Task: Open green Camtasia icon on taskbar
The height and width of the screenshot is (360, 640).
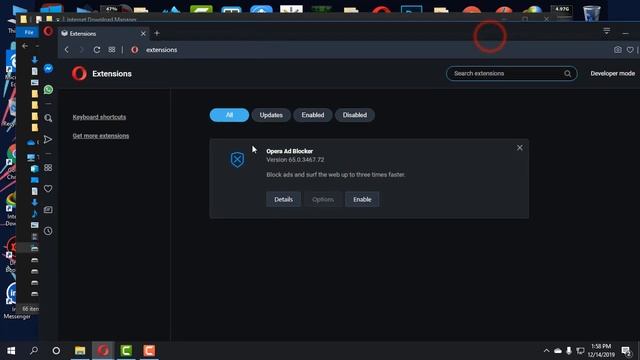Action: [x=126, y=351]
